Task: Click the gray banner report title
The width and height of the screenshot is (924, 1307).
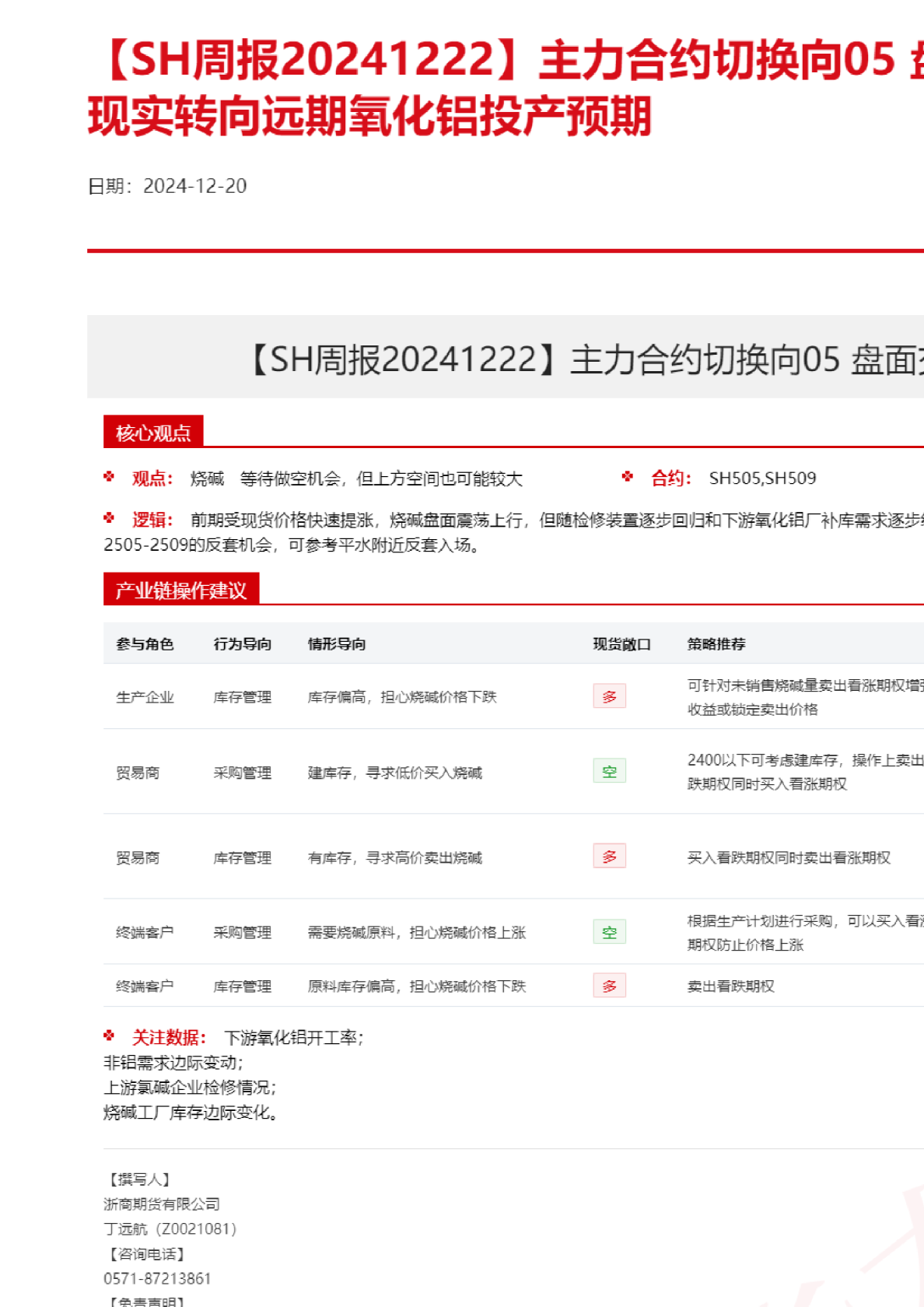Action: (583, 359)
